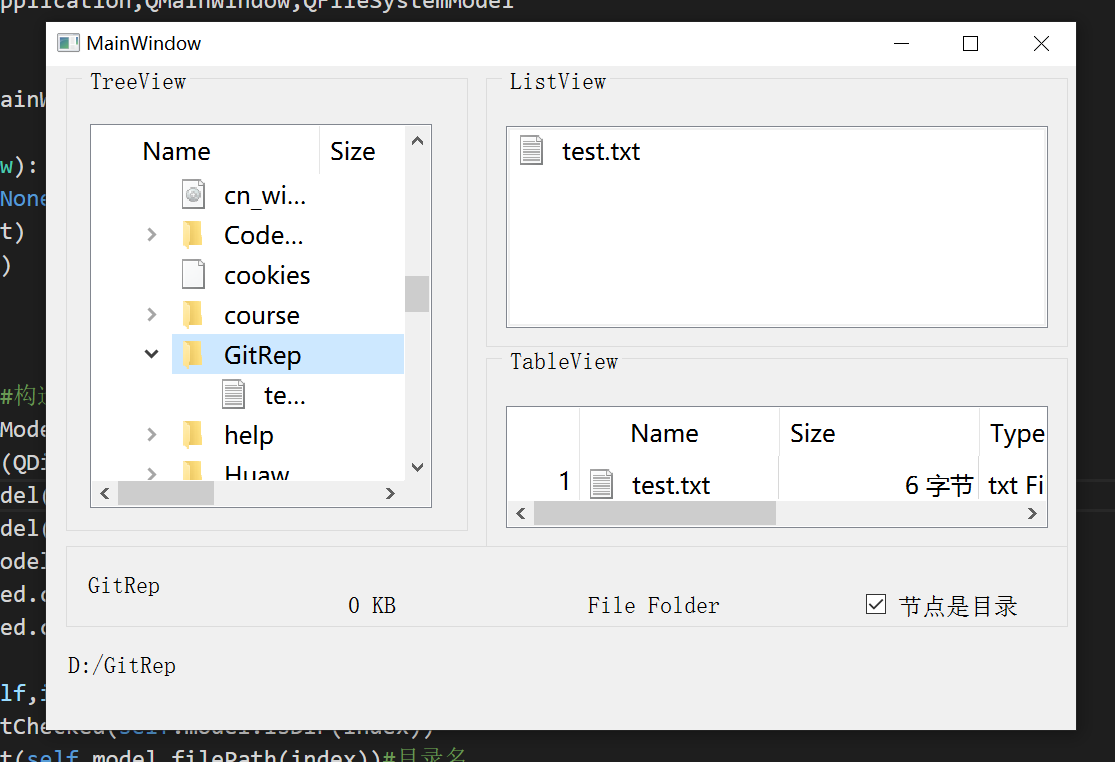
Task: Expand the Huaw... folder node
Action: pos(151,473)
